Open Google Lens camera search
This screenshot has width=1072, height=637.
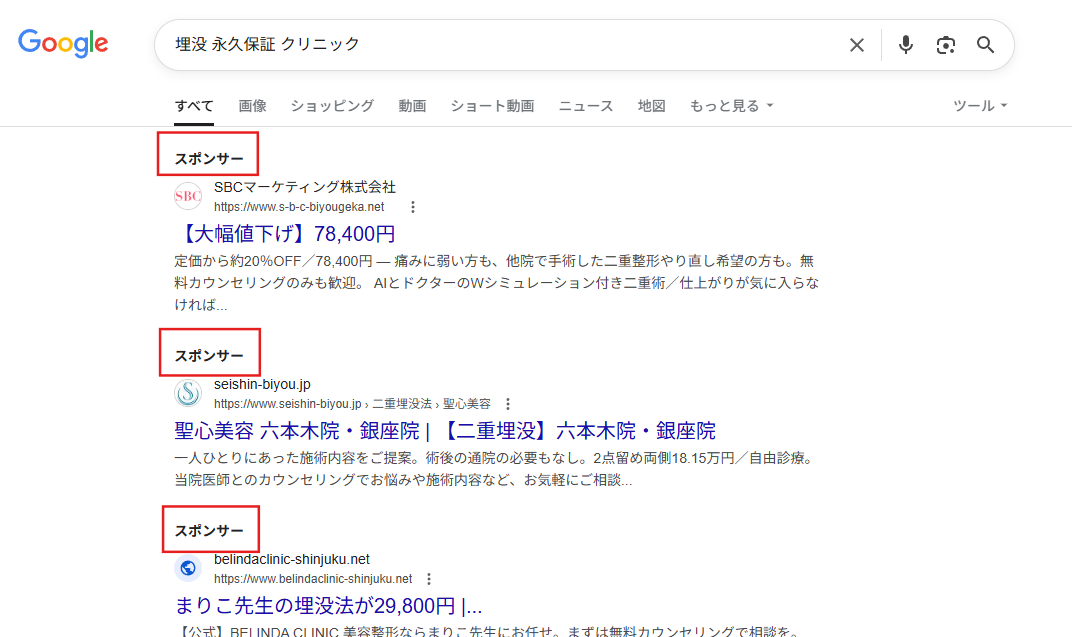945,45
